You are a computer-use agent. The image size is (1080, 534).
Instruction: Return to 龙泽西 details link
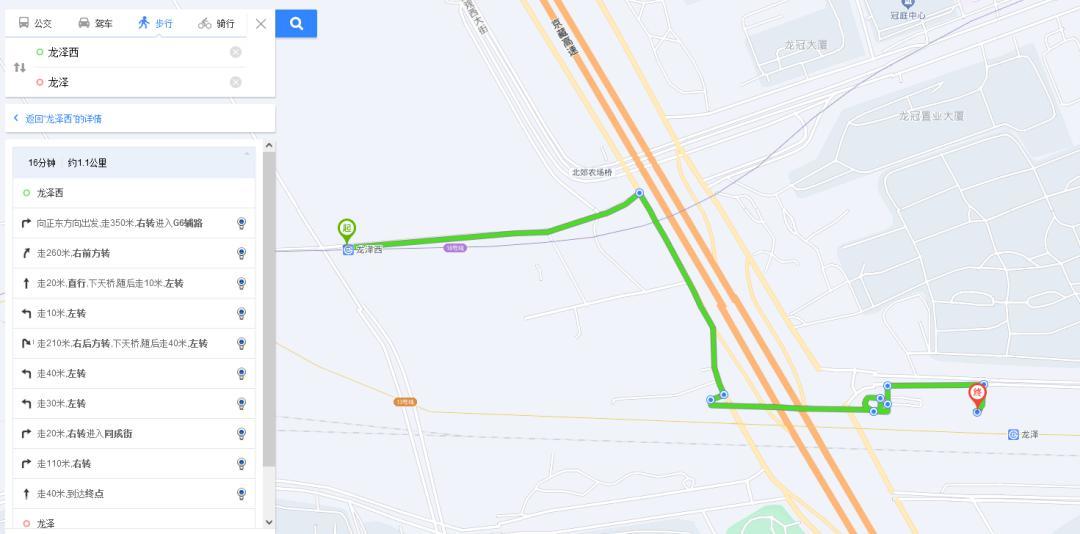coord(58,119)
